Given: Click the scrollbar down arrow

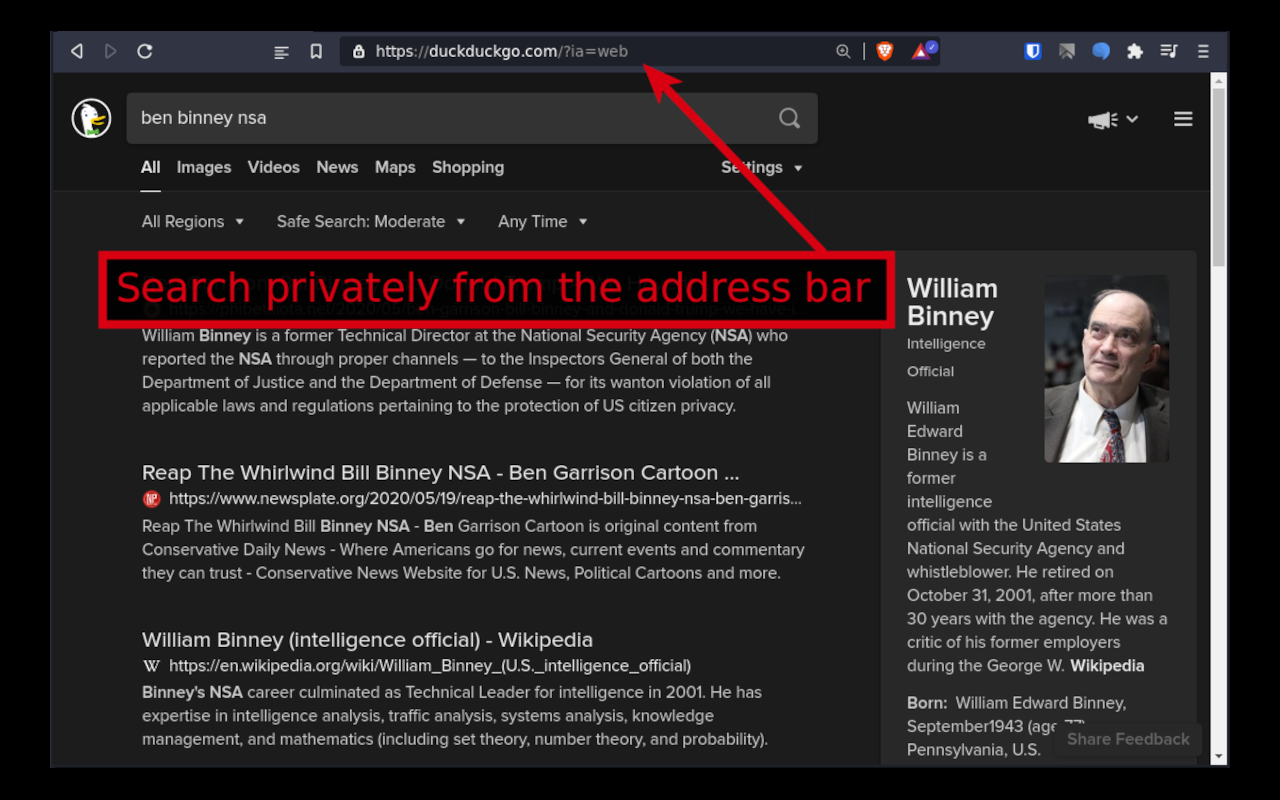Looking at the screenshot, I should tap(1219, 757).
